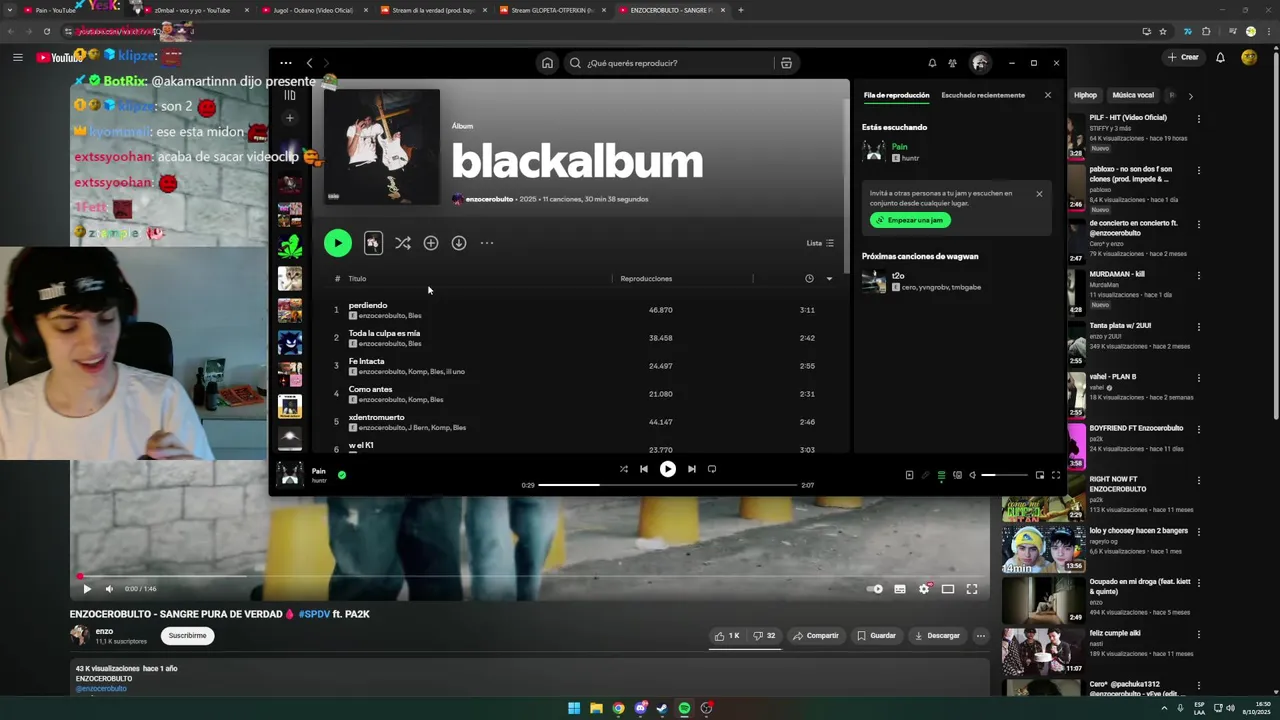Mute the YouTube video player
Screen dimensions: 1280x720
110,589
